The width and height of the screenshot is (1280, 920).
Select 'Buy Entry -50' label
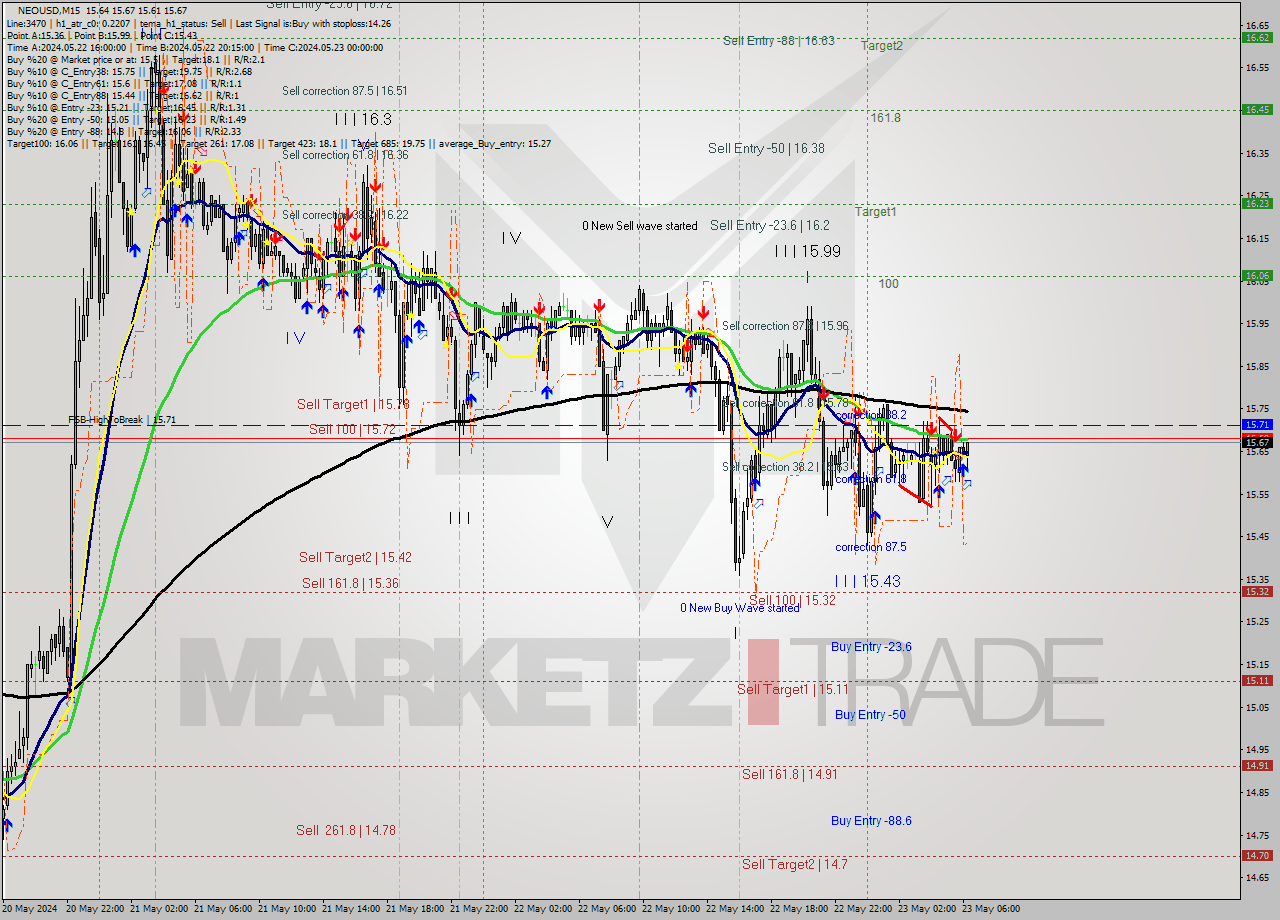870,714
